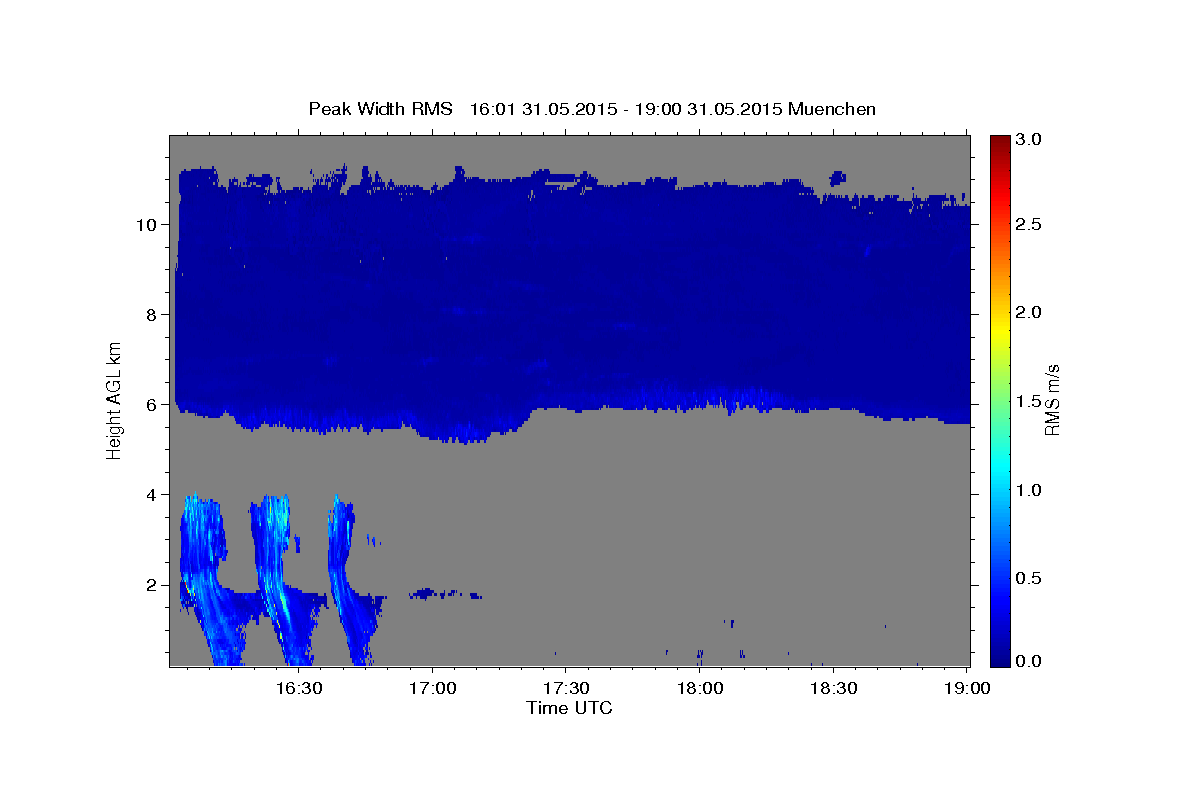Click the first low-level precipitation streak

pos(210,578)
